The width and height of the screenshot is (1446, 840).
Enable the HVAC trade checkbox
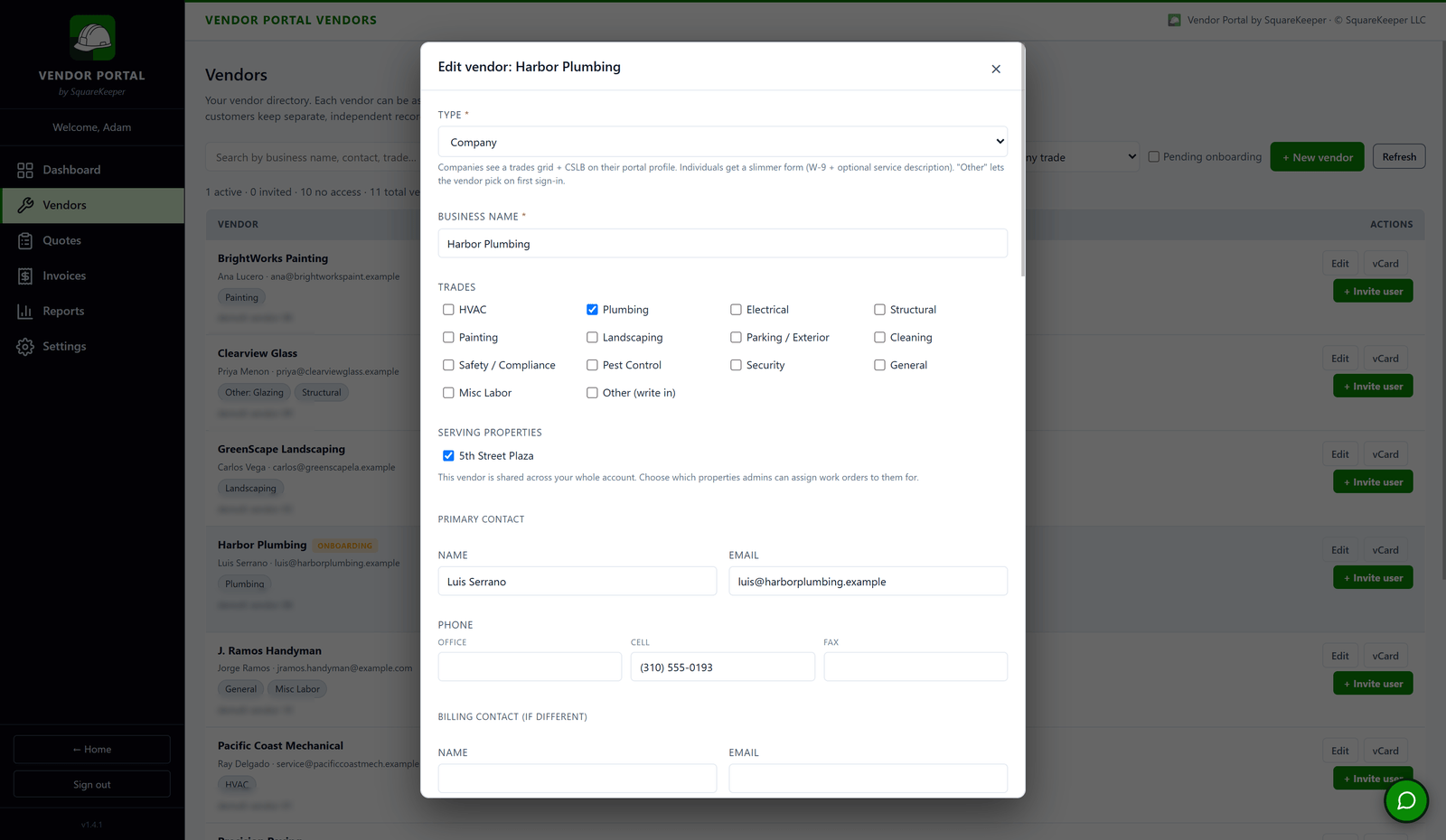tap(448, 310)
